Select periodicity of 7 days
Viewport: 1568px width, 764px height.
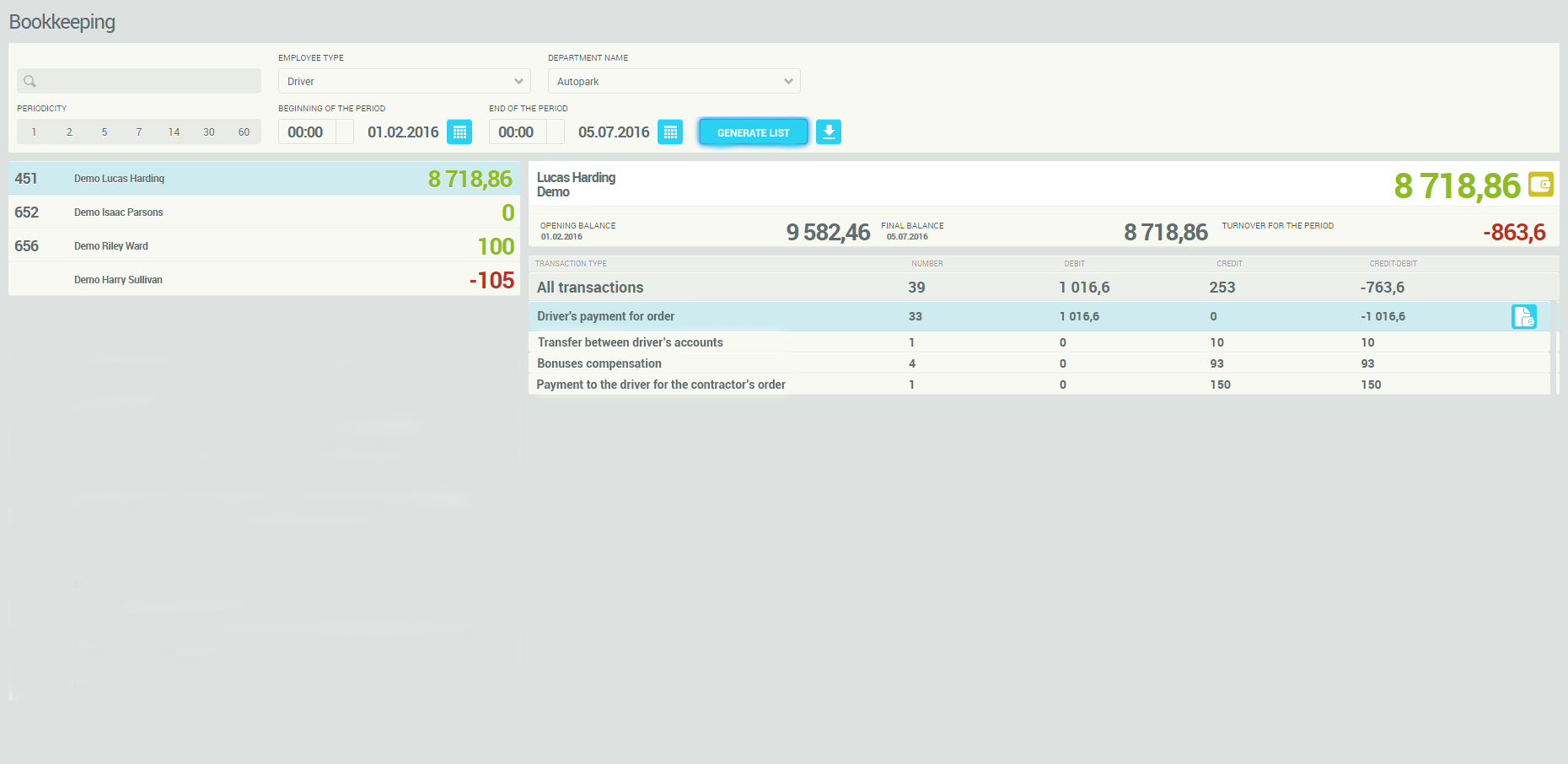(x=139, y=132)
